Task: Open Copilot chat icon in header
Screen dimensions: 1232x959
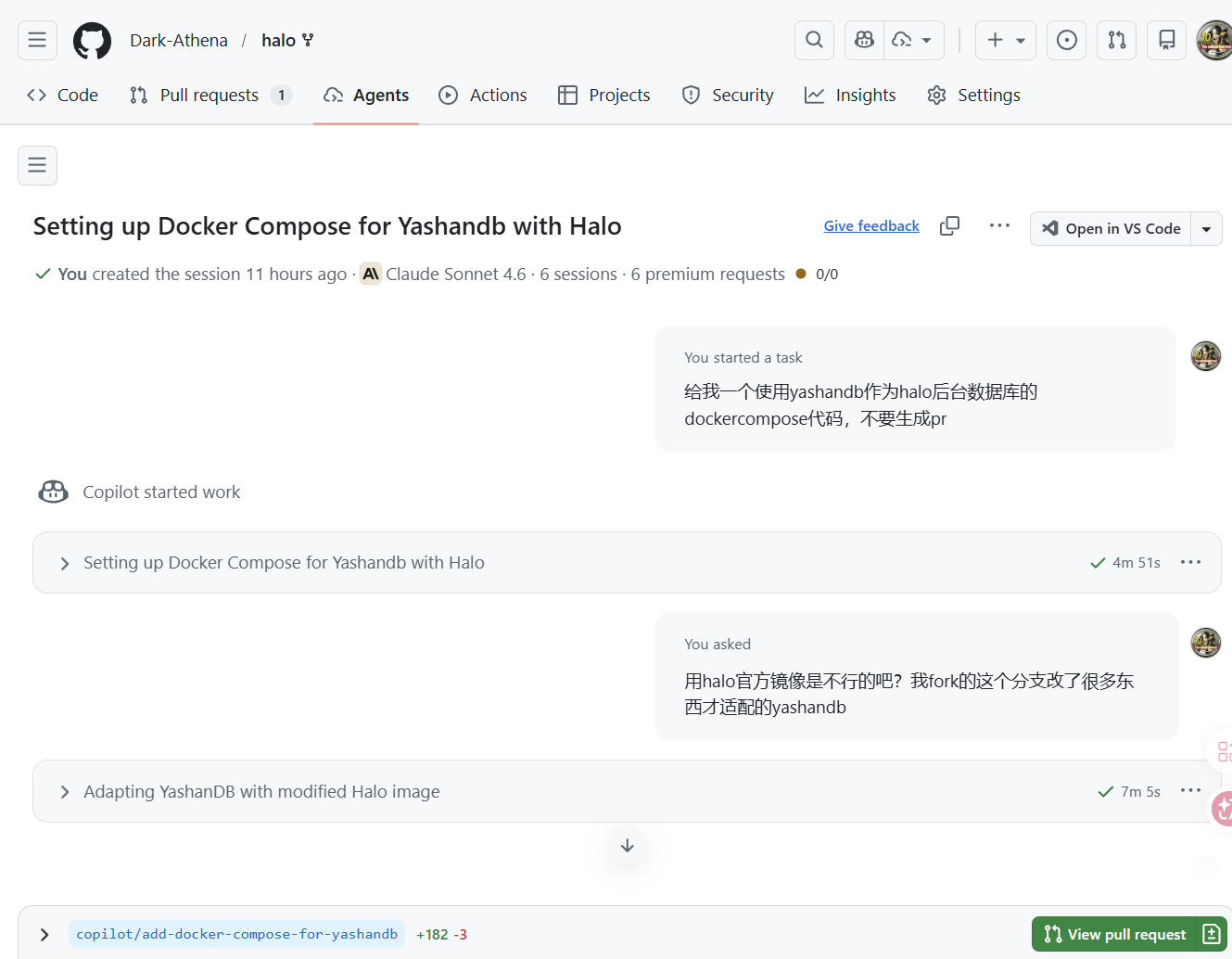Action: (x=864, y=40)
